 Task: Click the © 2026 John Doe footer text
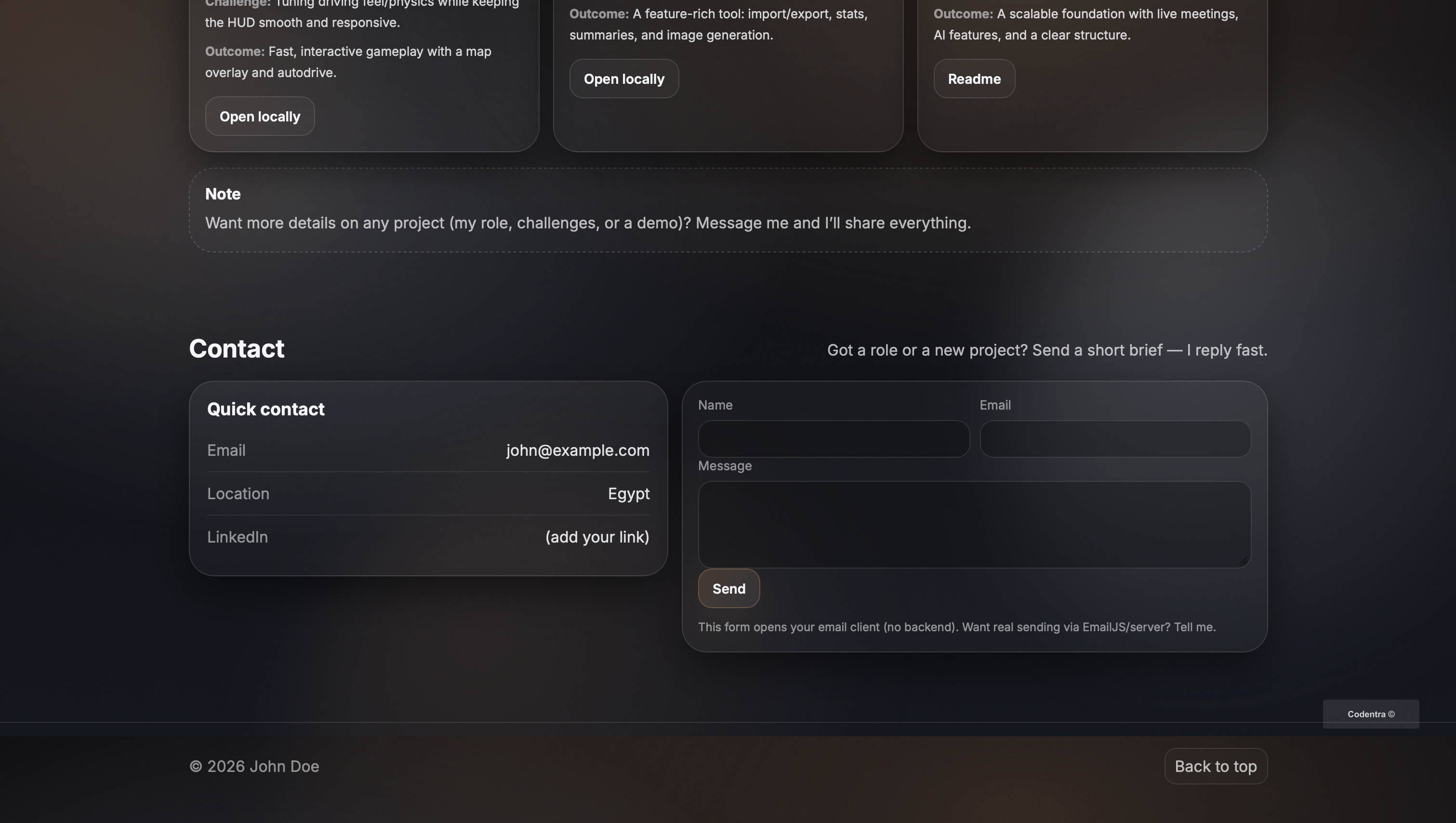(254, 767)
